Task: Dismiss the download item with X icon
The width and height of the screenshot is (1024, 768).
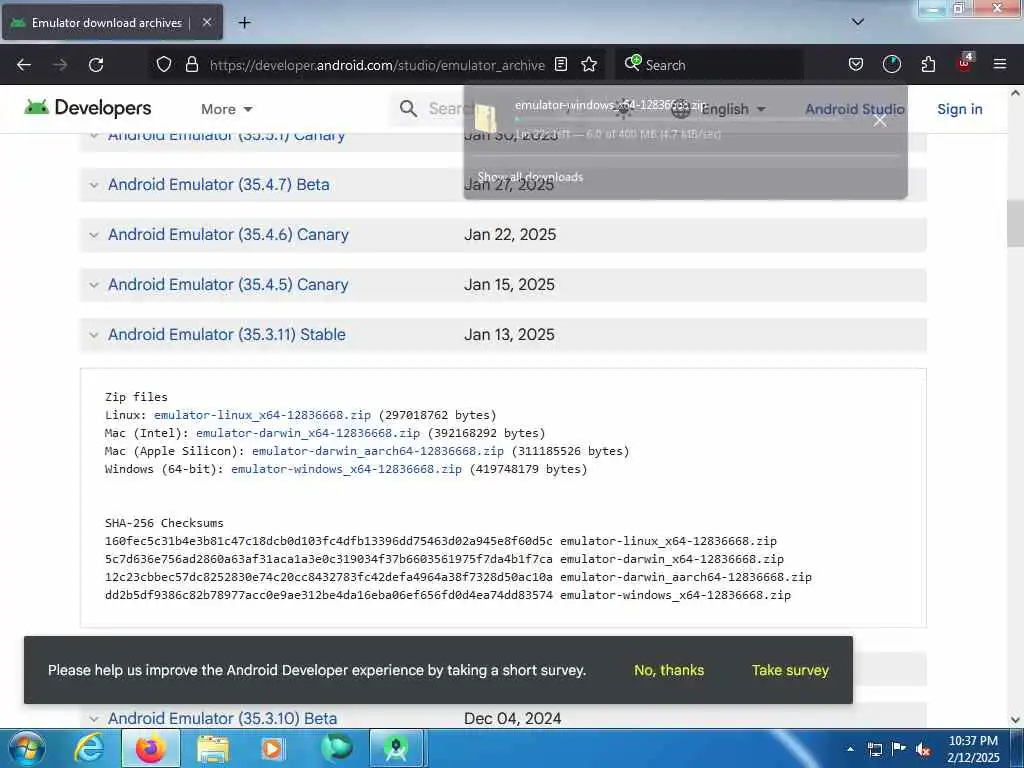Action: [x=880, y=120]
